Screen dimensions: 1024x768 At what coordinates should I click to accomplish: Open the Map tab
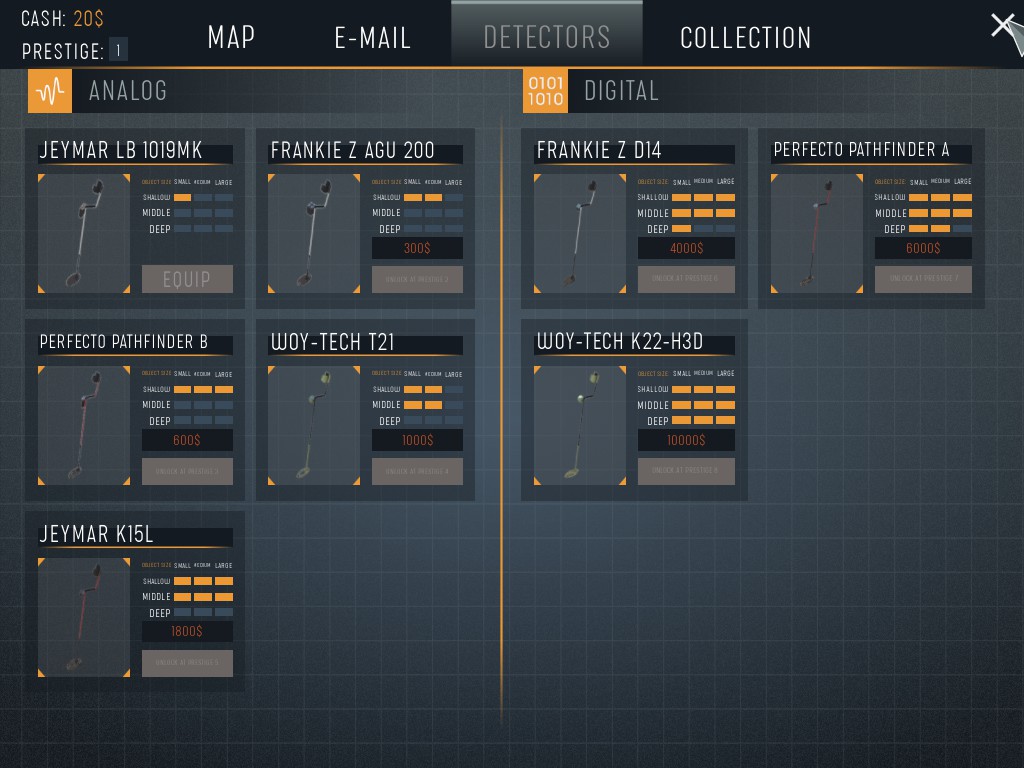[x=231, y=38]
